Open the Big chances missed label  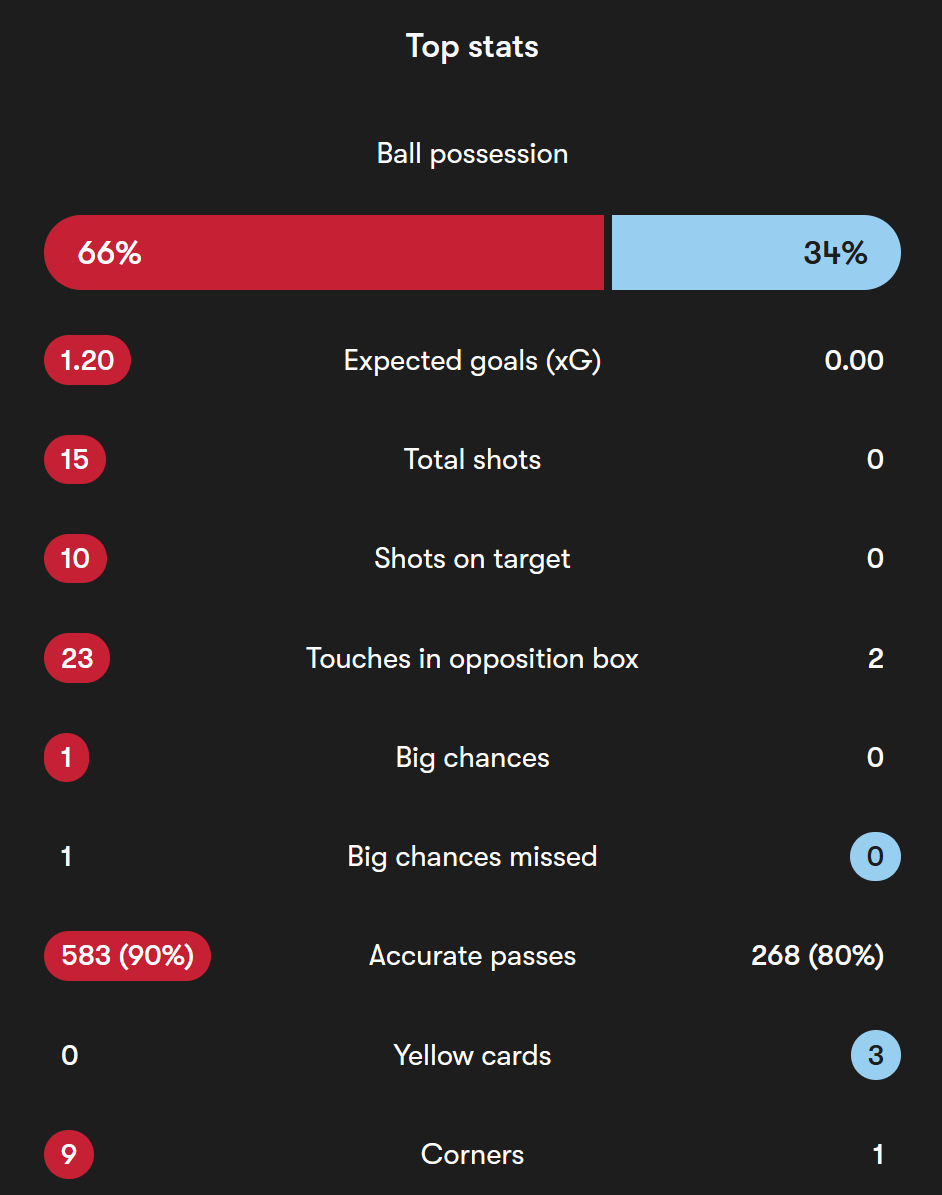(x=472, y=857)
